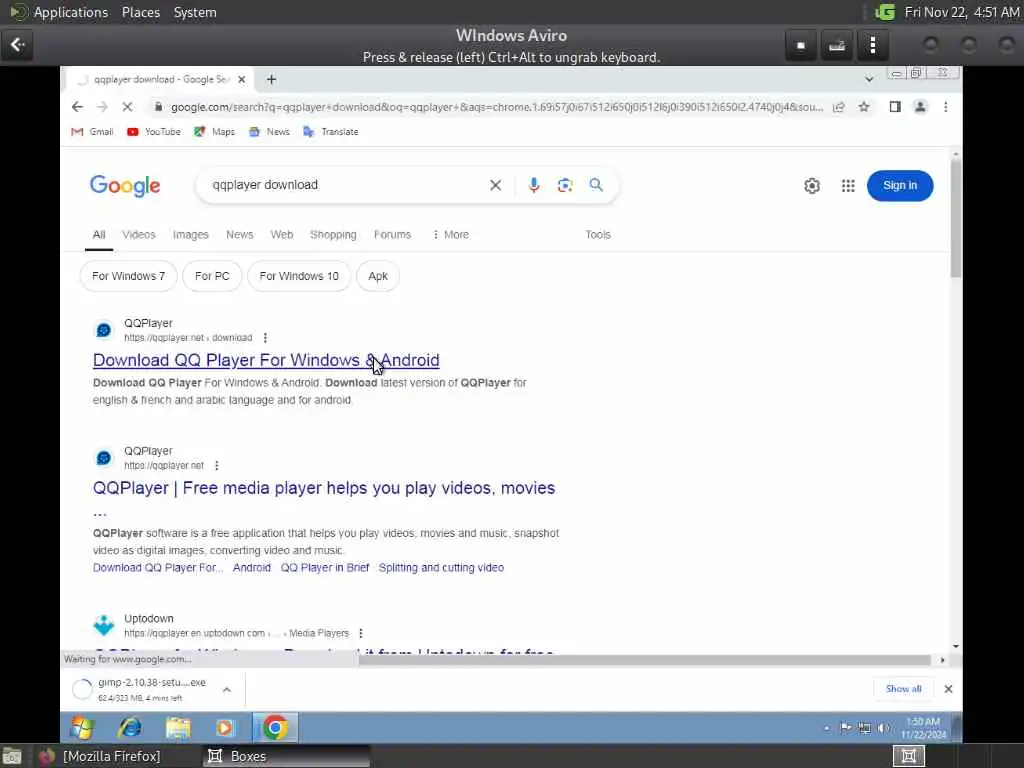Open more options for Uptodown result

pyautogui.click(x=361, y=633)
